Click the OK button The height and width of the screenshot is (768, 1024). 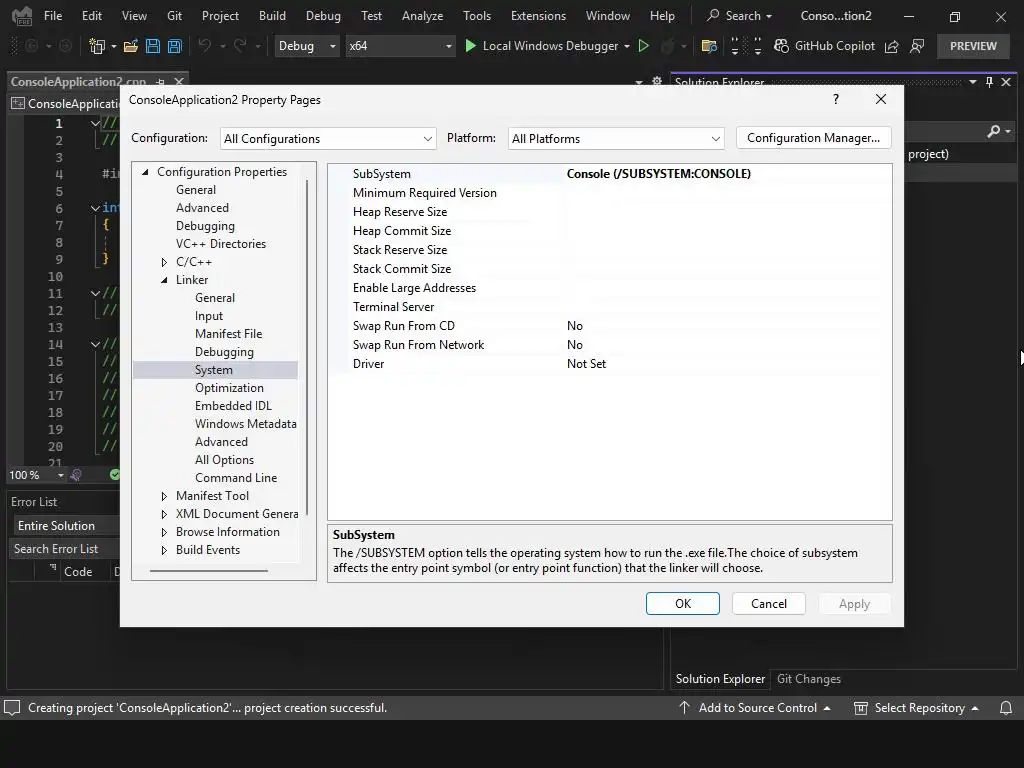[682, 604]
